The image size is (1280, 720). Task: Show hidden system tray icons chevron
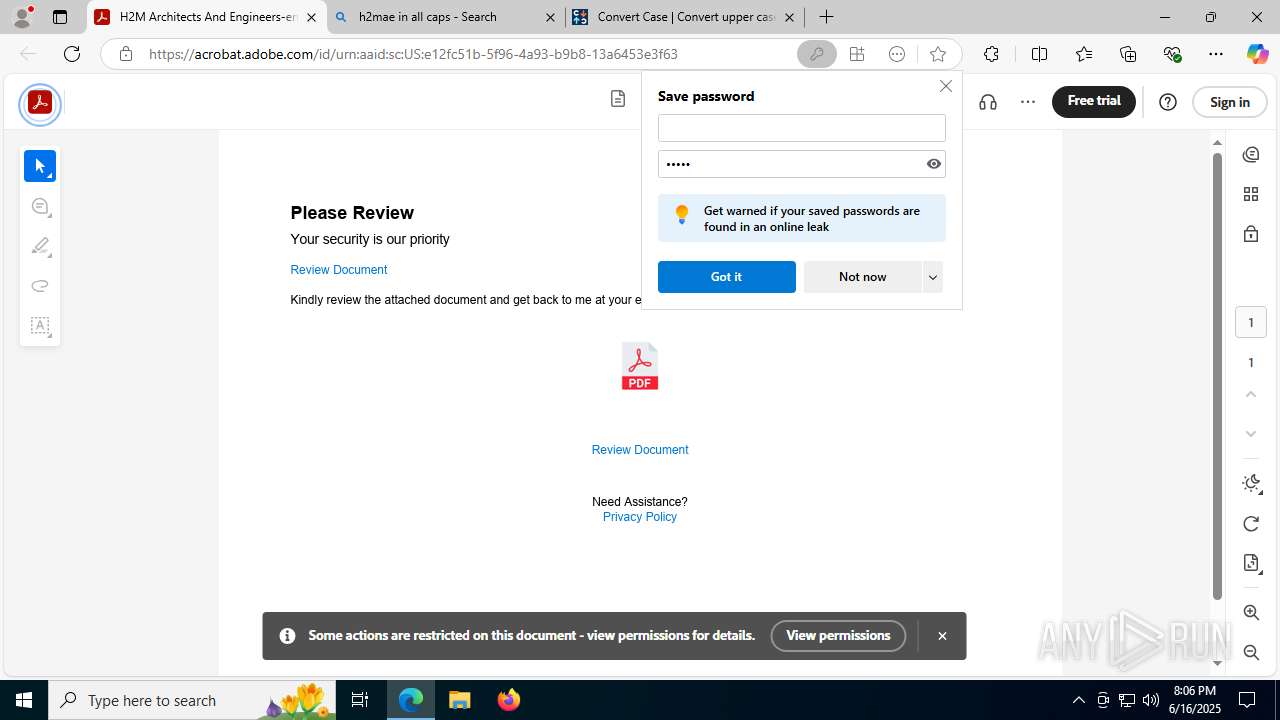(x=1078, y=700)
